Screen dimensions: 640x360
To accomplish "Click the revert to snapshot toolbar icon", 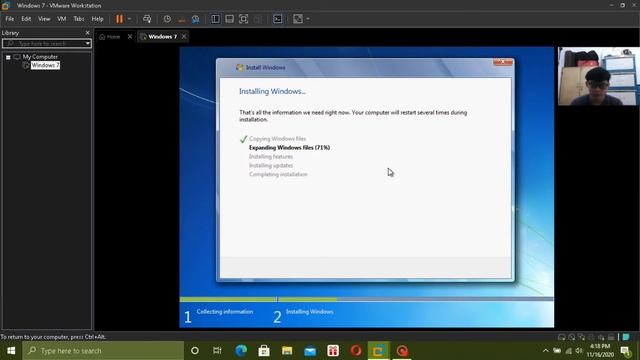I will point(182,19).
